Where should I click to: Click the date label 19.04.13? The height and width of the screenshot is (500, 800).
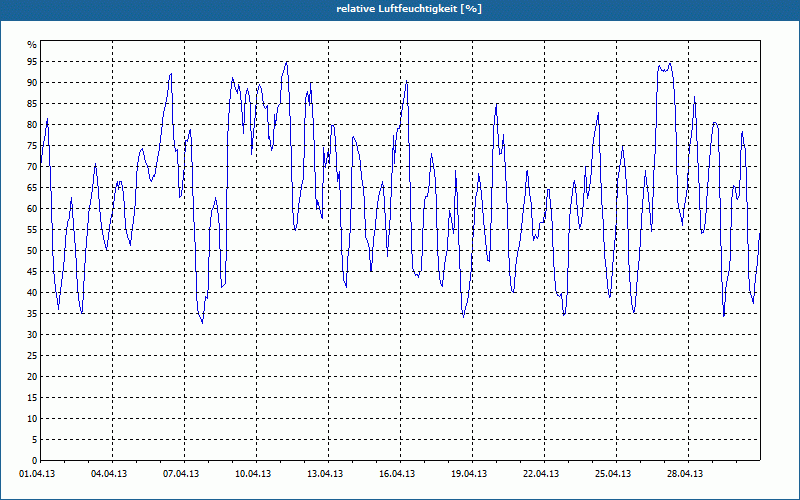tap(469, 474)
